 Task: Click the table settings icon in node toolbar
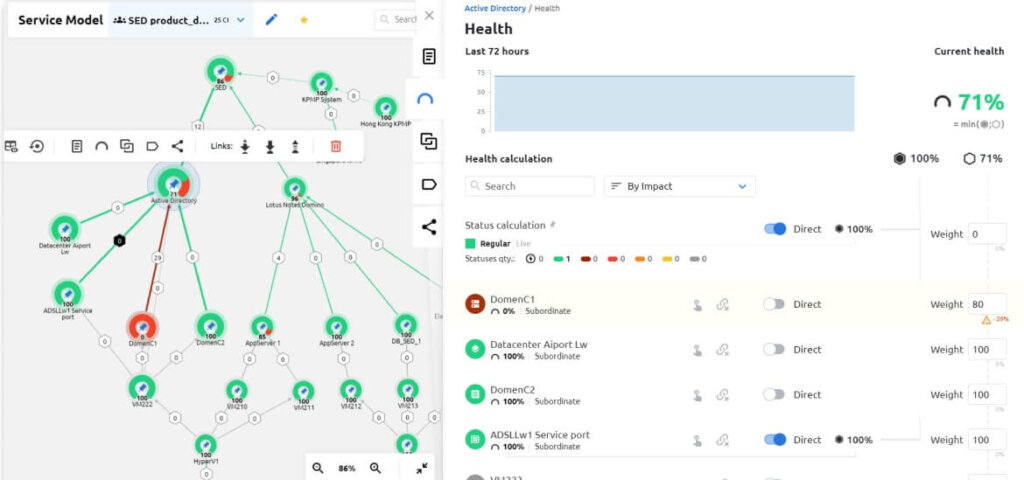click(x=11, y=146)
